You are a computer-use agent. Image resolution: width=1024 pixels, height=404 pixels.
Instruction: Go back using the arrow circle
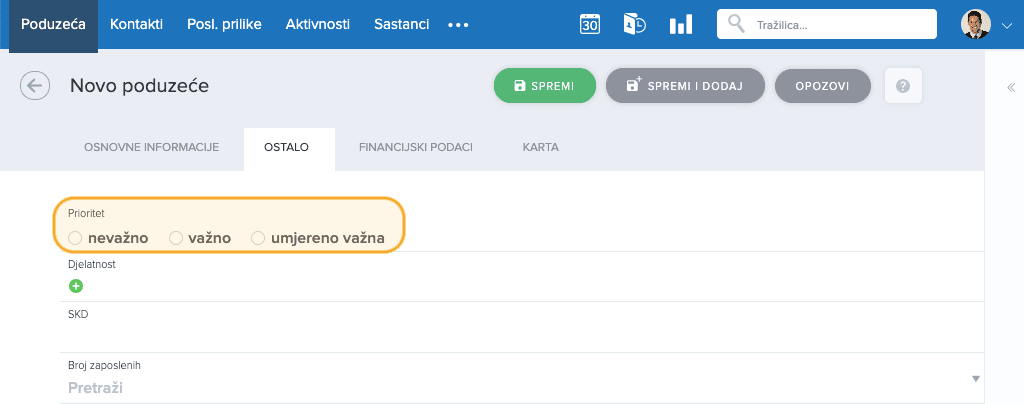pos(35,85)
